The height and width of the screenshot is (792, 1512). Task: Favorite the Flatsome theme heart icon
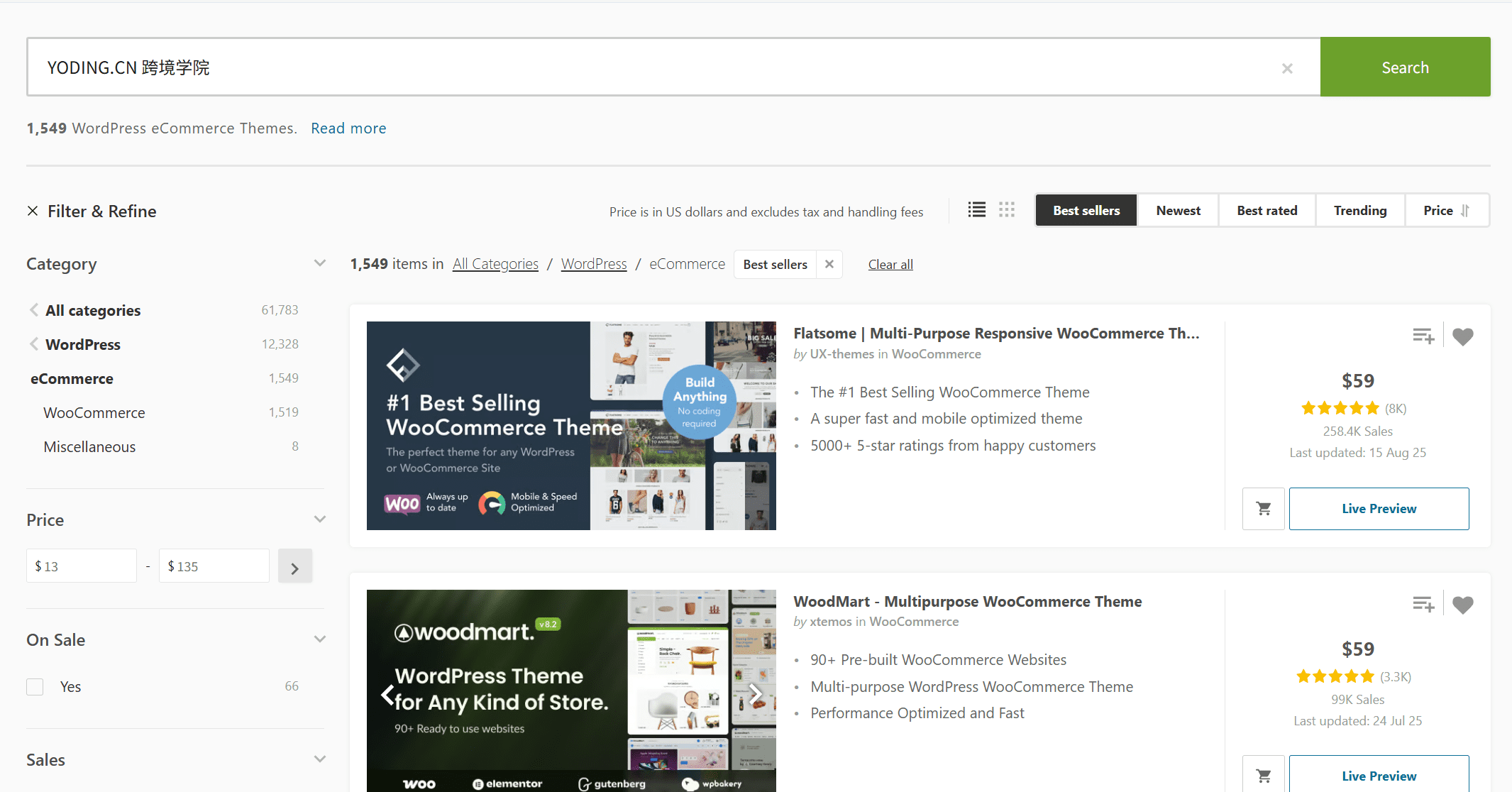pos(1462,336)
